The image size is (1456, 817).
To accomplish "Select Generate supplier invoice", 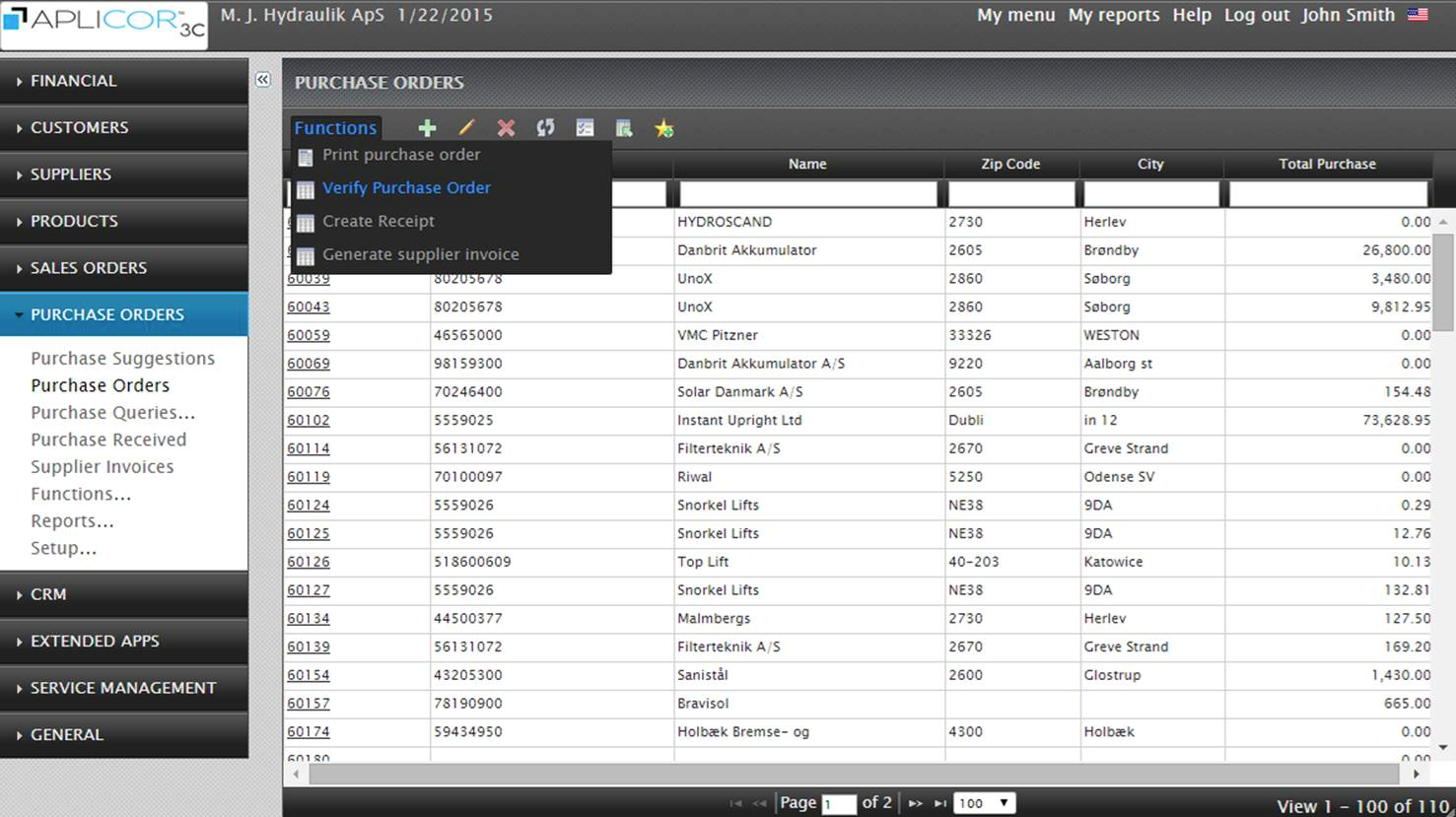I will [421, 254].
